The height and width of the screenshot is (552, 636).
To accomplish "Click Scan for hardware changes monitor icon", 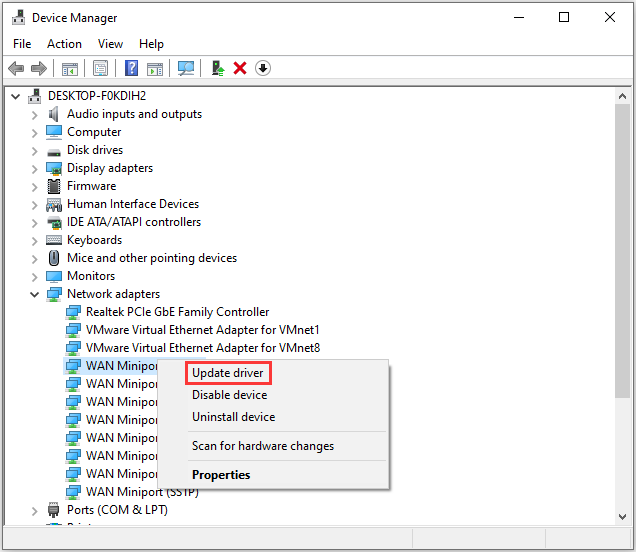I will pyautogui.click(x=186, y=68).
